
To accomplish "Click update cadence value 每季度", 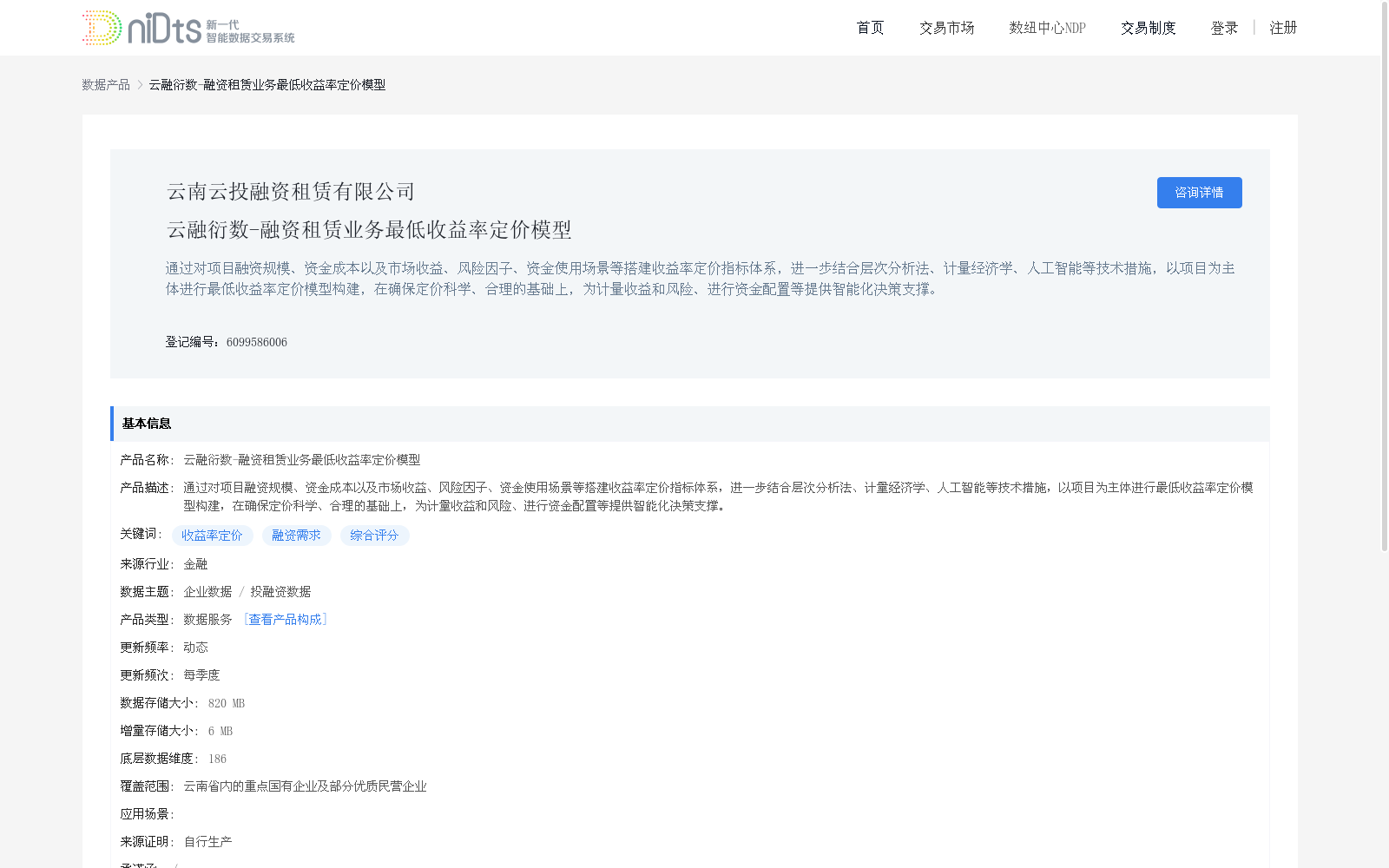I will point(201,674).
